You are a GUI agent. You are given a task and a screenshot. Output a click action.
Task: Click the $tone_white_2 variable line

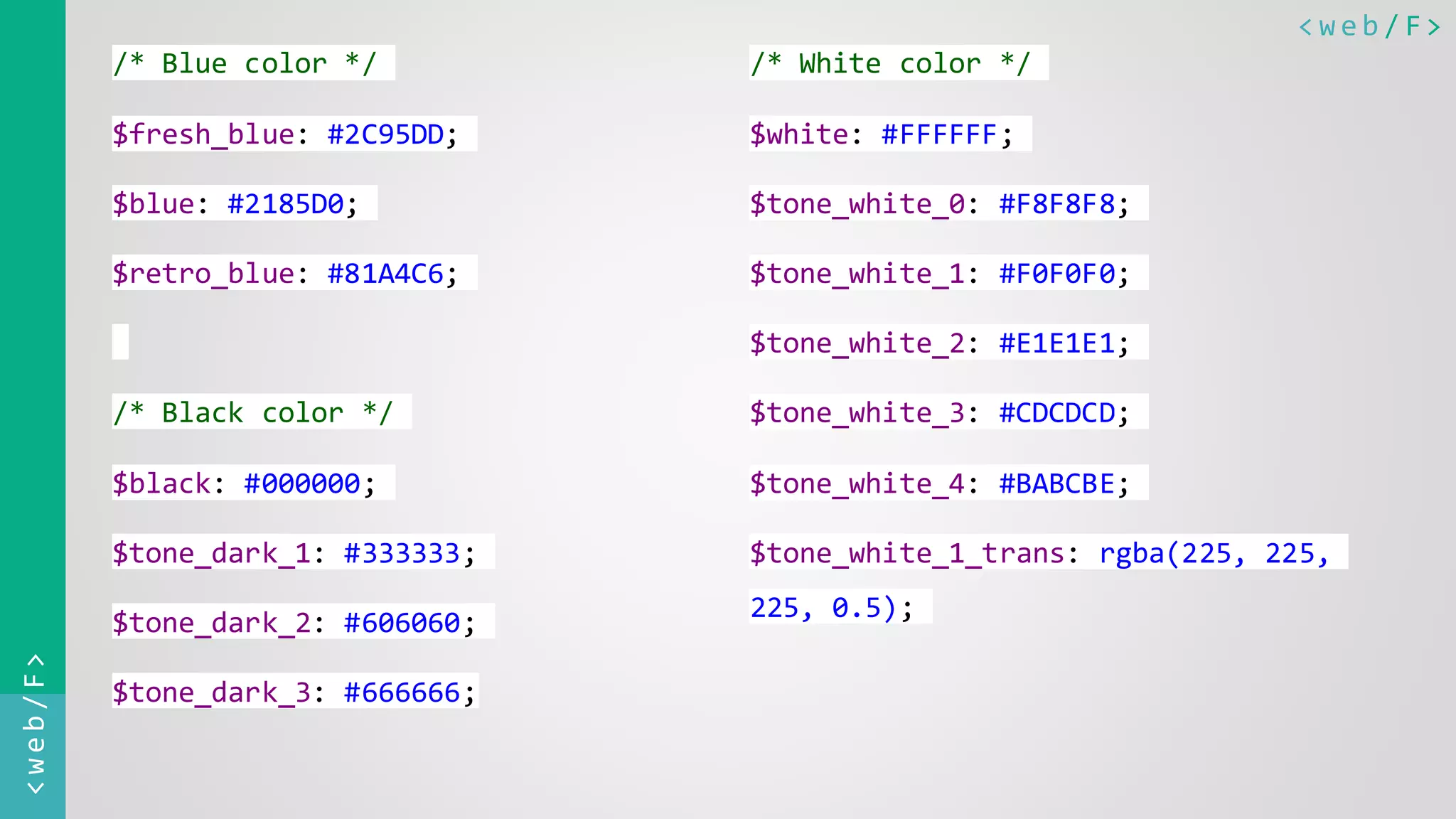click(x=948, y=343)
